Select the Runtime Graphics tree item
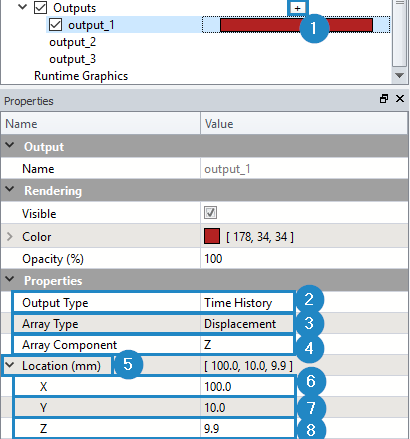The width and height of the screenshot is (410, 439). [81, 76]
